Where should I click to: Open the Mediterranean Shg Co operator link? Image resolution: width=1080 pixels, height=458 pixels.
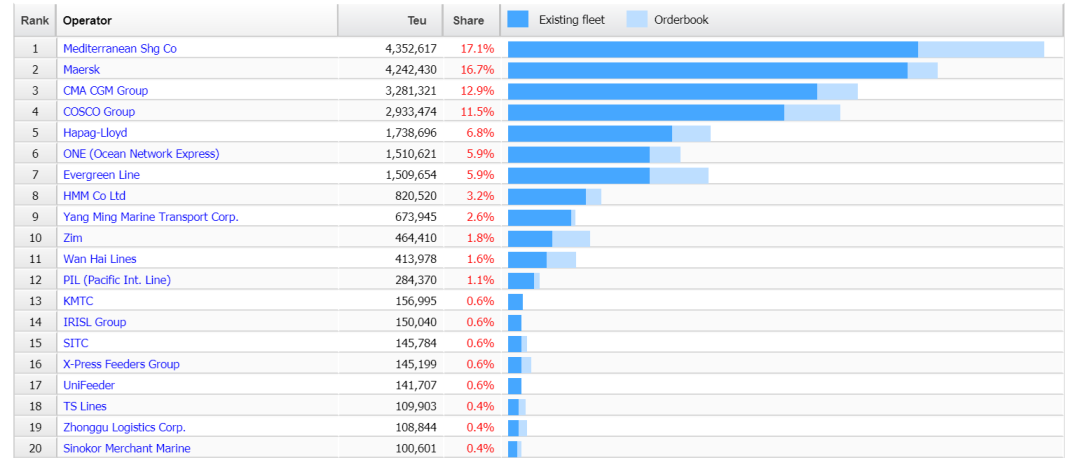119,48
